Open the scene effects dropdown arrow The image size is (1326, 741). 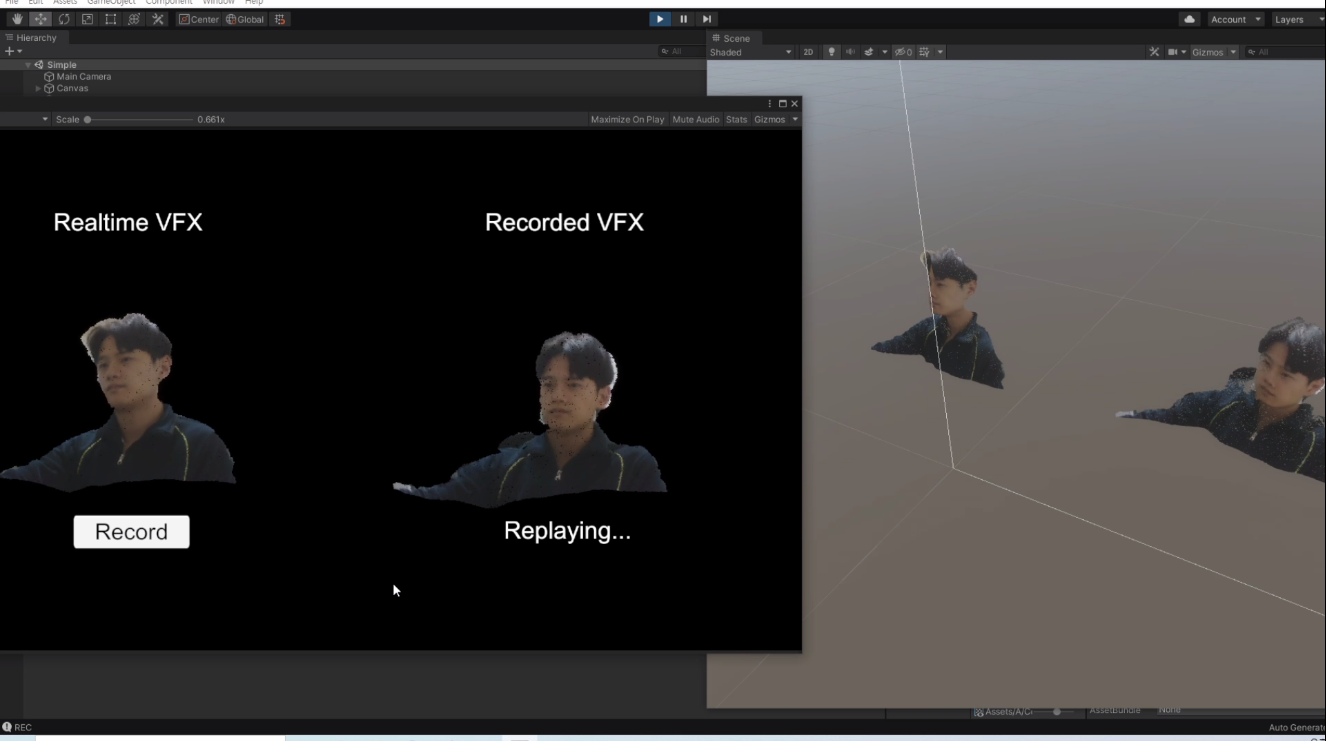click(x=884, y=52)
